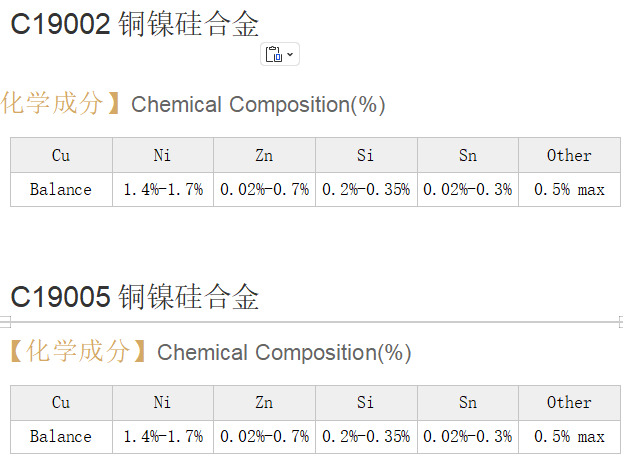Click the Other header cell in first table
This screenshot has height=458, width=623.
coord(569,155)
